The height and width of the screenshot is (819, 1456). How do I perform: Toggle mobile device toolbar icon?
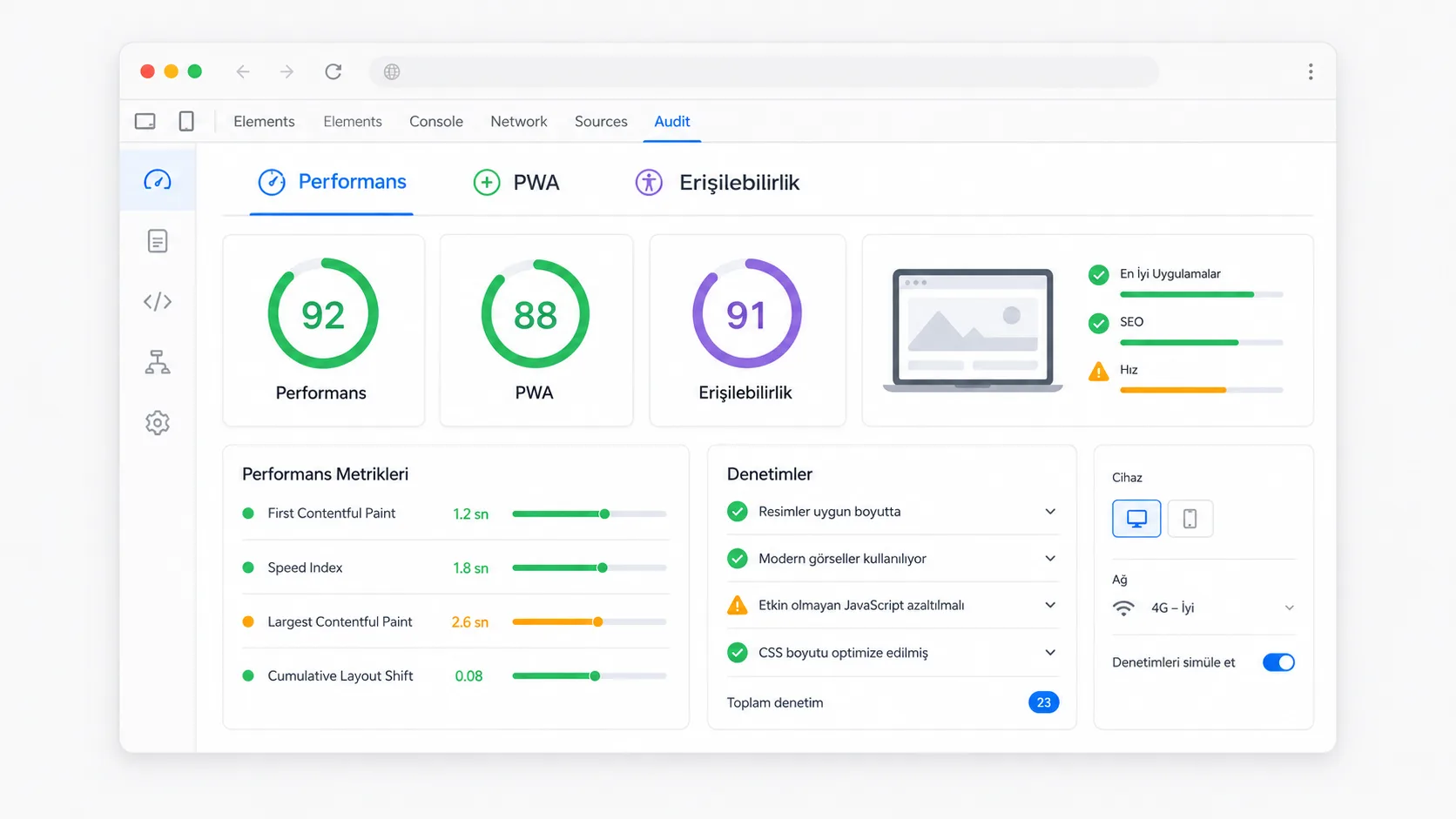[x=186, y=121]
